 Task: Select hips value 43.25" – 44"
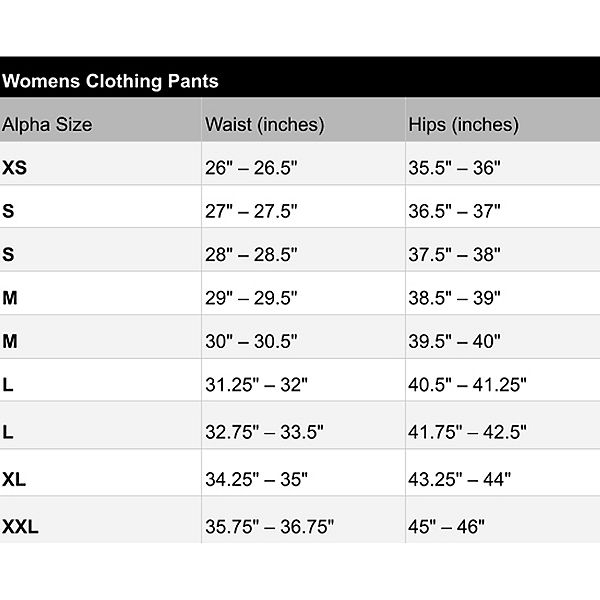click(459, 479)
